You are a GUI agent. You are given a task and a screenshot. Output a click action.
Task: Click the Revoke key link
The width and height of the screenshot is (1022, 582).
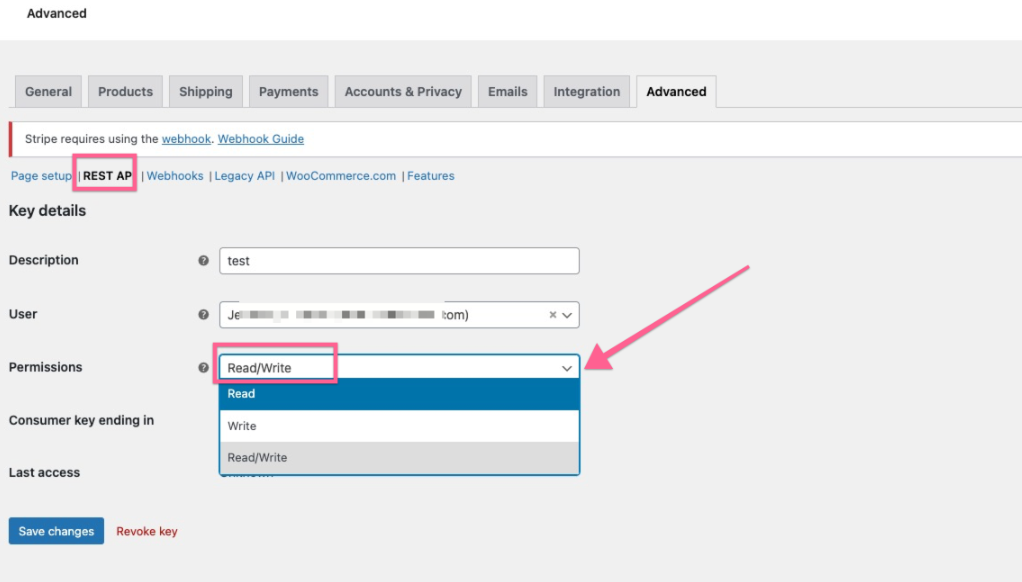tap(147, 531)
